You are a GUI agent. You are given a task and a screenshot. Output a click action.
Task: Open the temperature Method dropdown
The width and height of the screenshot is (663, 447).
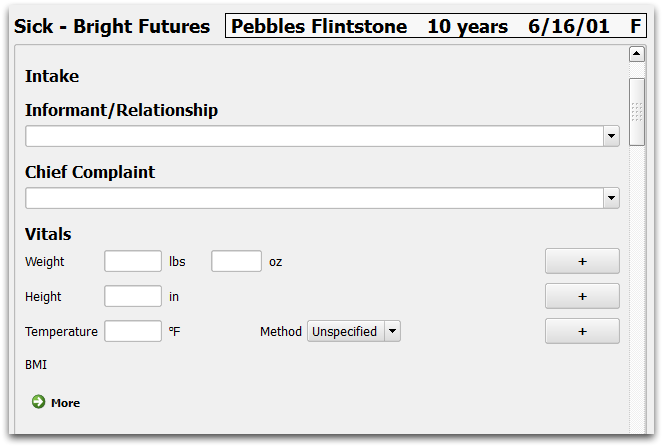click(x=353, y=331)
